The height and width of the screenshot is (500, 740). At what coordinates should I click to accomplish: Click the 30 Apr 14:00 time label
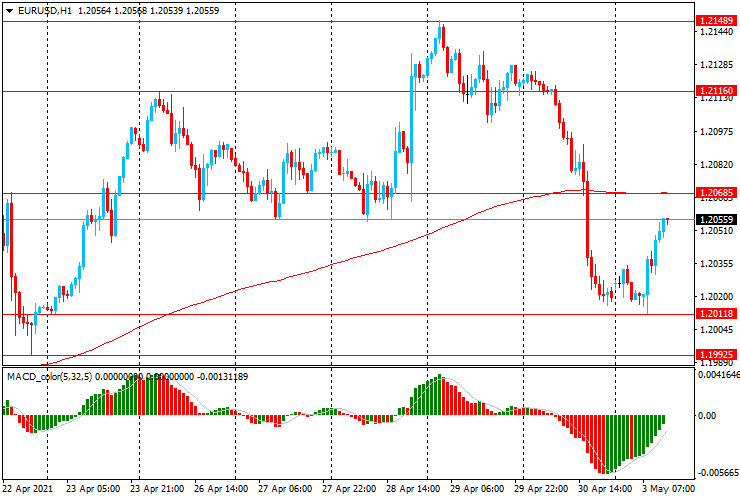click(x=605, y=488)
